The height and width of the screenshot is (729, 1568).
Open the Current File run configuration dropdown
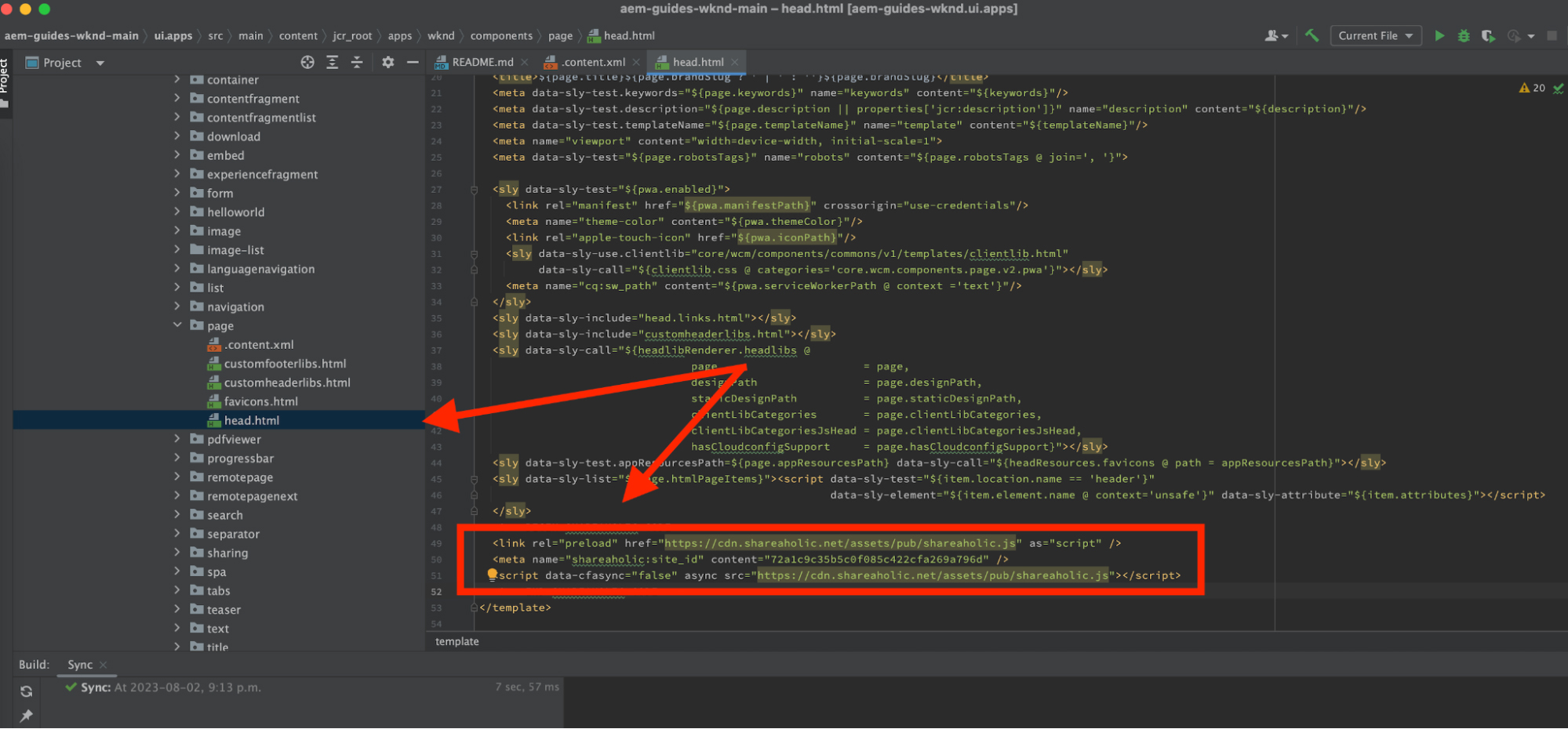(1376, 35)
